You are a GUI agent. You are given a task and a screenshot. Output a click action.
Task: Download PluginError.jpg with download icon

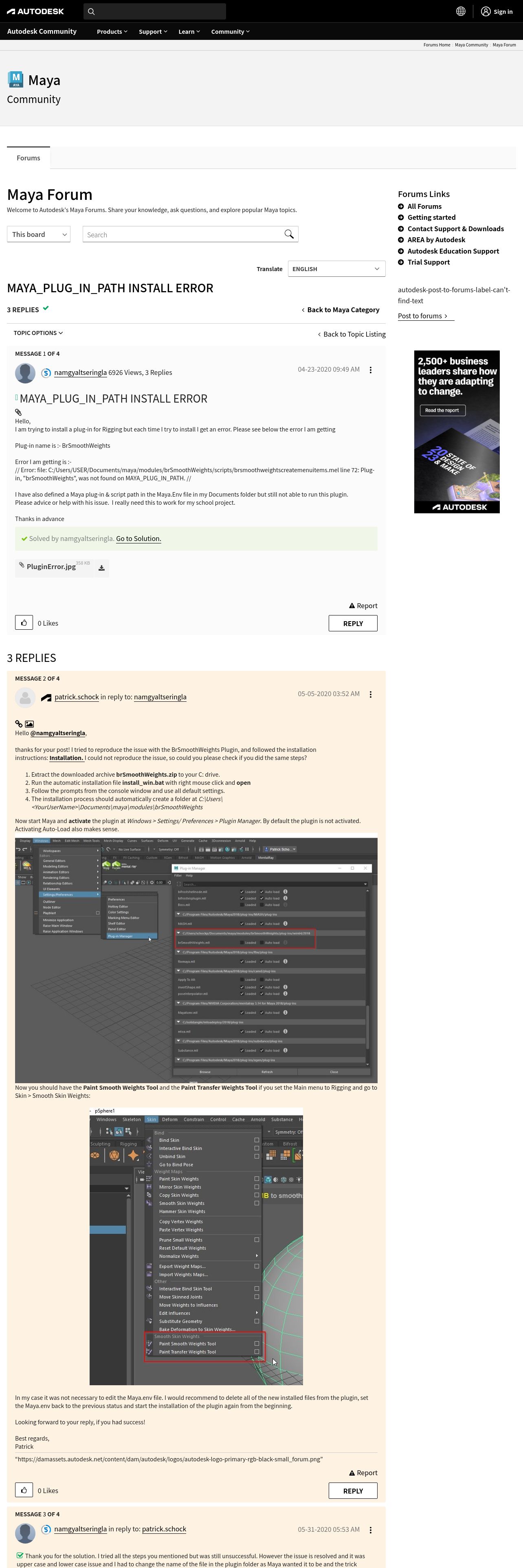(102, 568)
